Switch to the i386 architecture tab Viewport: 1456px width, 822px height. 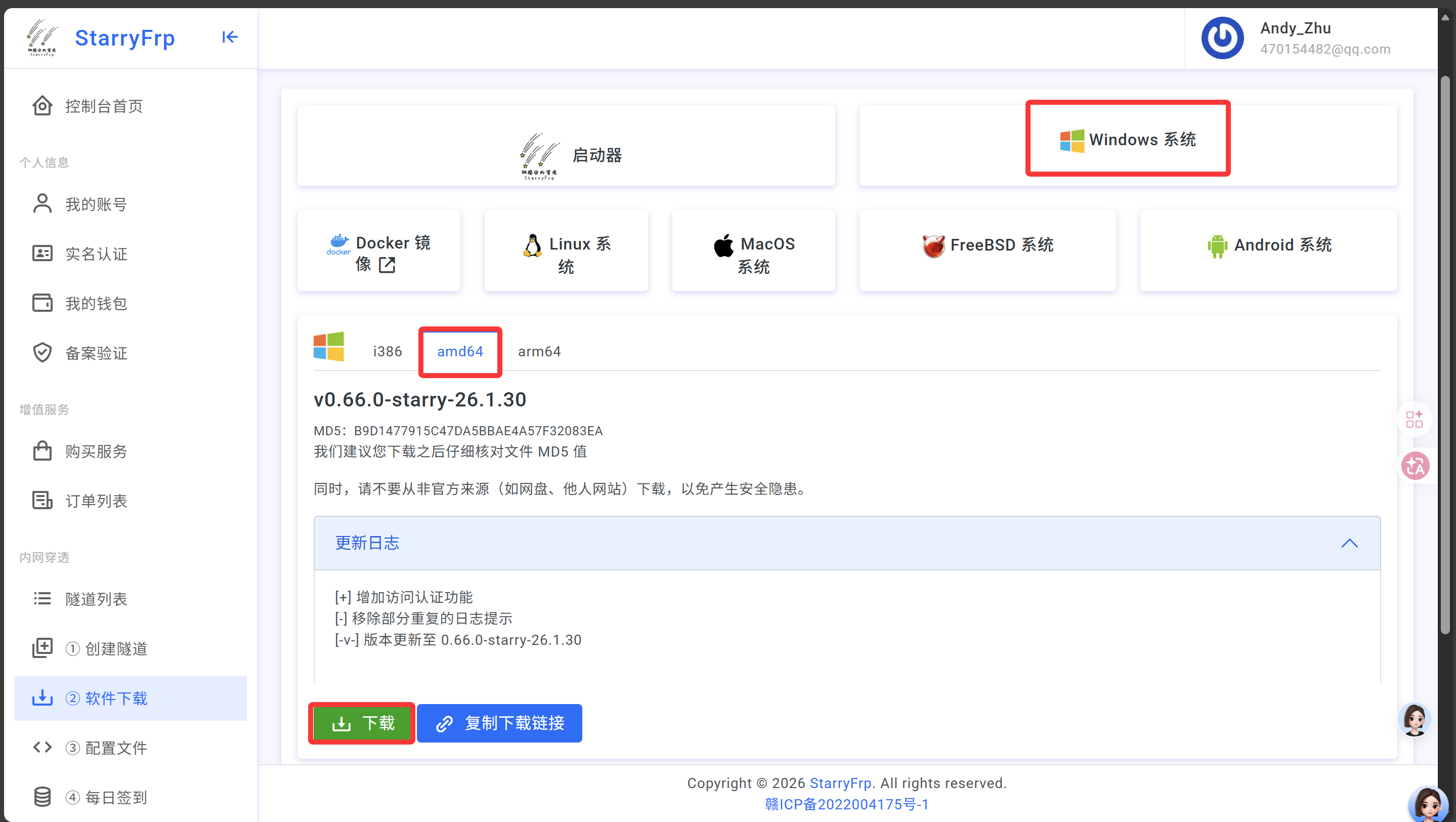387,352
